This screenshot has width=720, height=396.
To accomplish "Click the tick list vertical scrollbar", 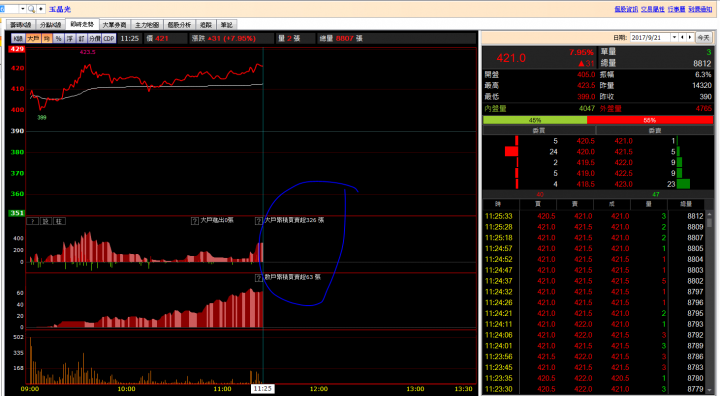I will pyautogui.click(x=709, y=303).
